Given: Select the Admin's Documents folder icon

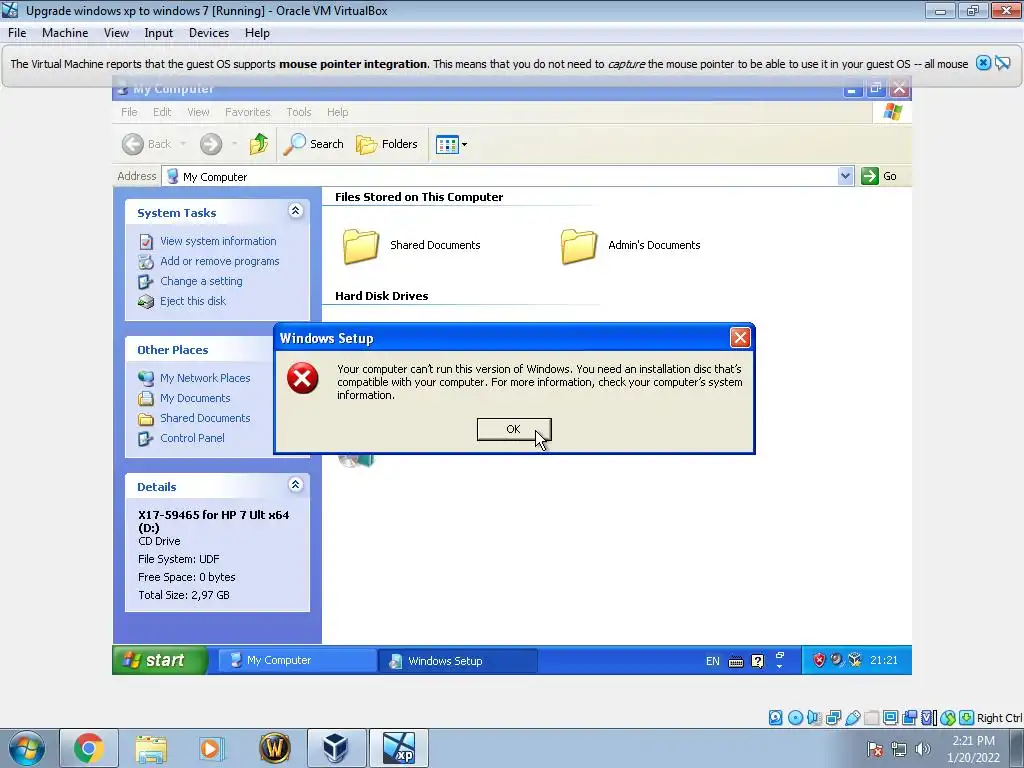Looking at the screenshot, I should [579, 246].
